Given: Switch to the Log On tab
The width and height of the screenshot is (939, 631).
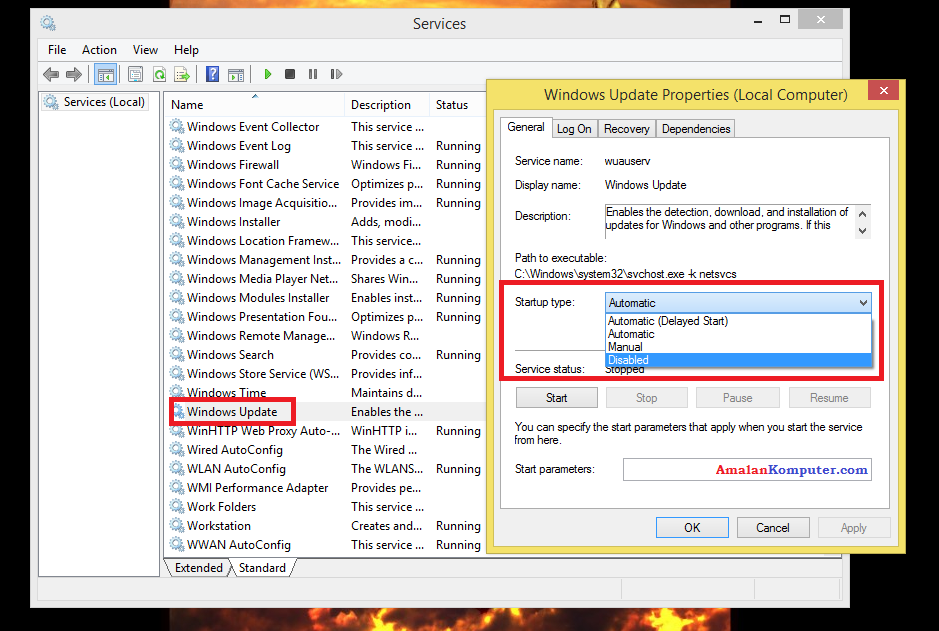Looking at the screenshot, I should [x=574, y=128].
